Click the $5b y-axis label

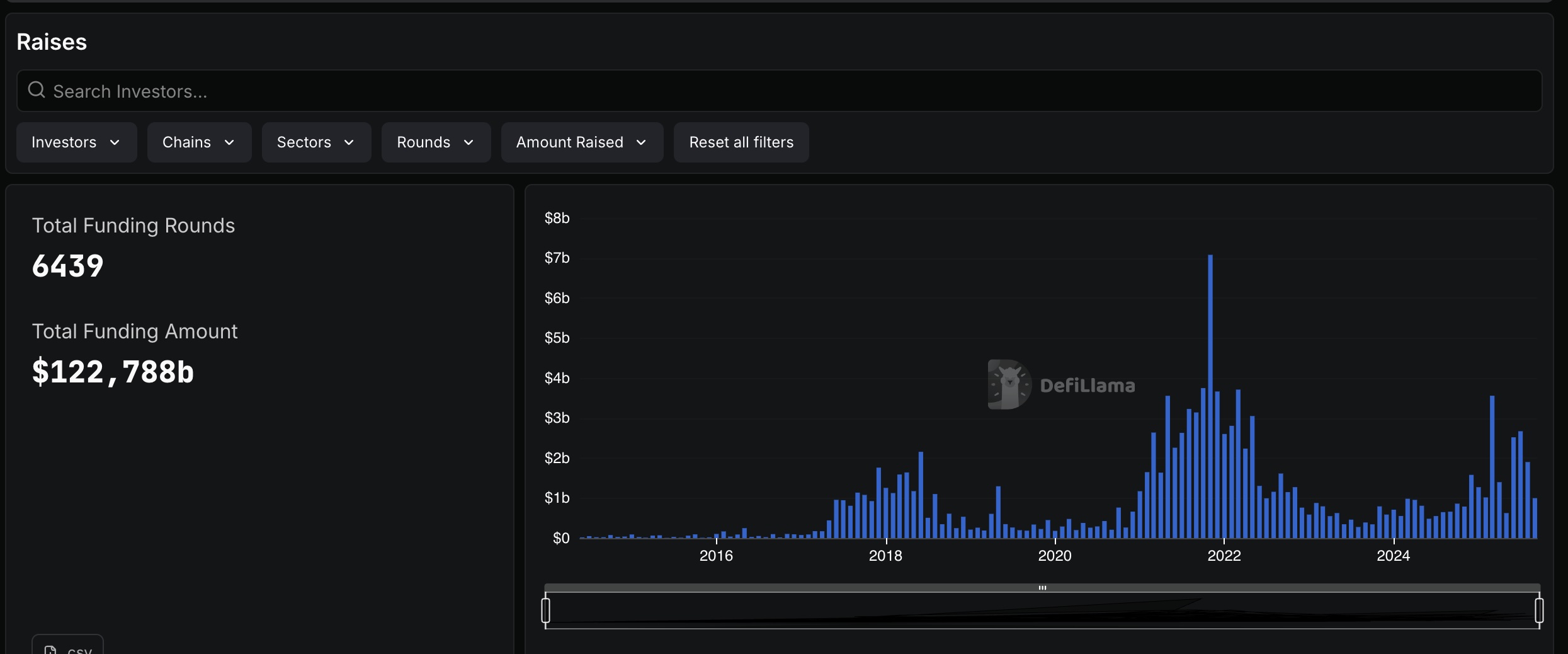pyautogui.click(x=557, y=338)
